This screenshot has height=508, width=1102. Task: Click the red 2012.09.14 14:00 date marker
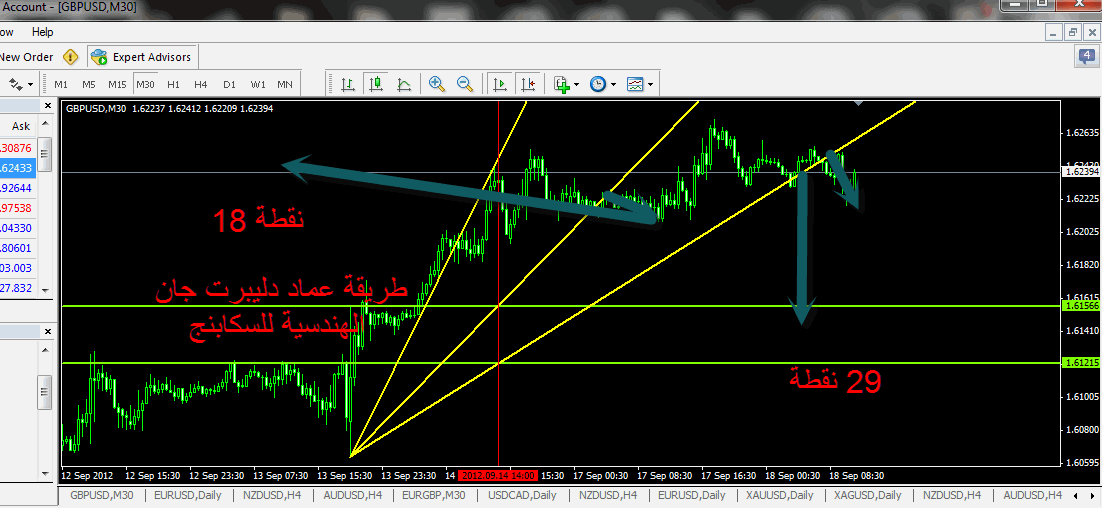pos(499,475)
